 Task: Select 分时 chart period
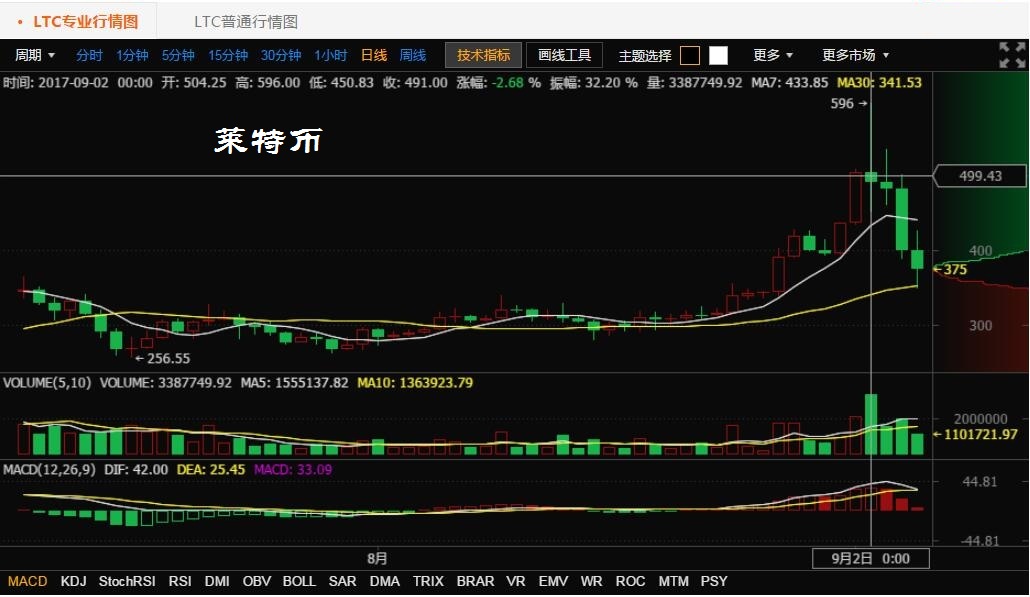pyautogui.click(x=89, y=55)
